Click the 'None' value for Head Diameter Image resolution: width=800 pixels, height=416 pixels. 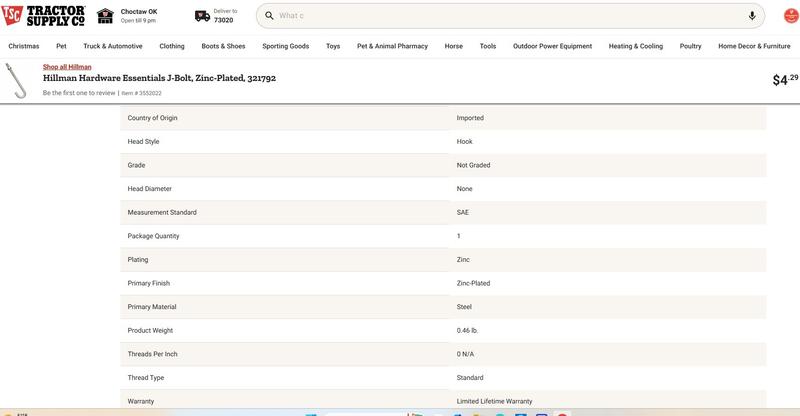464,189
